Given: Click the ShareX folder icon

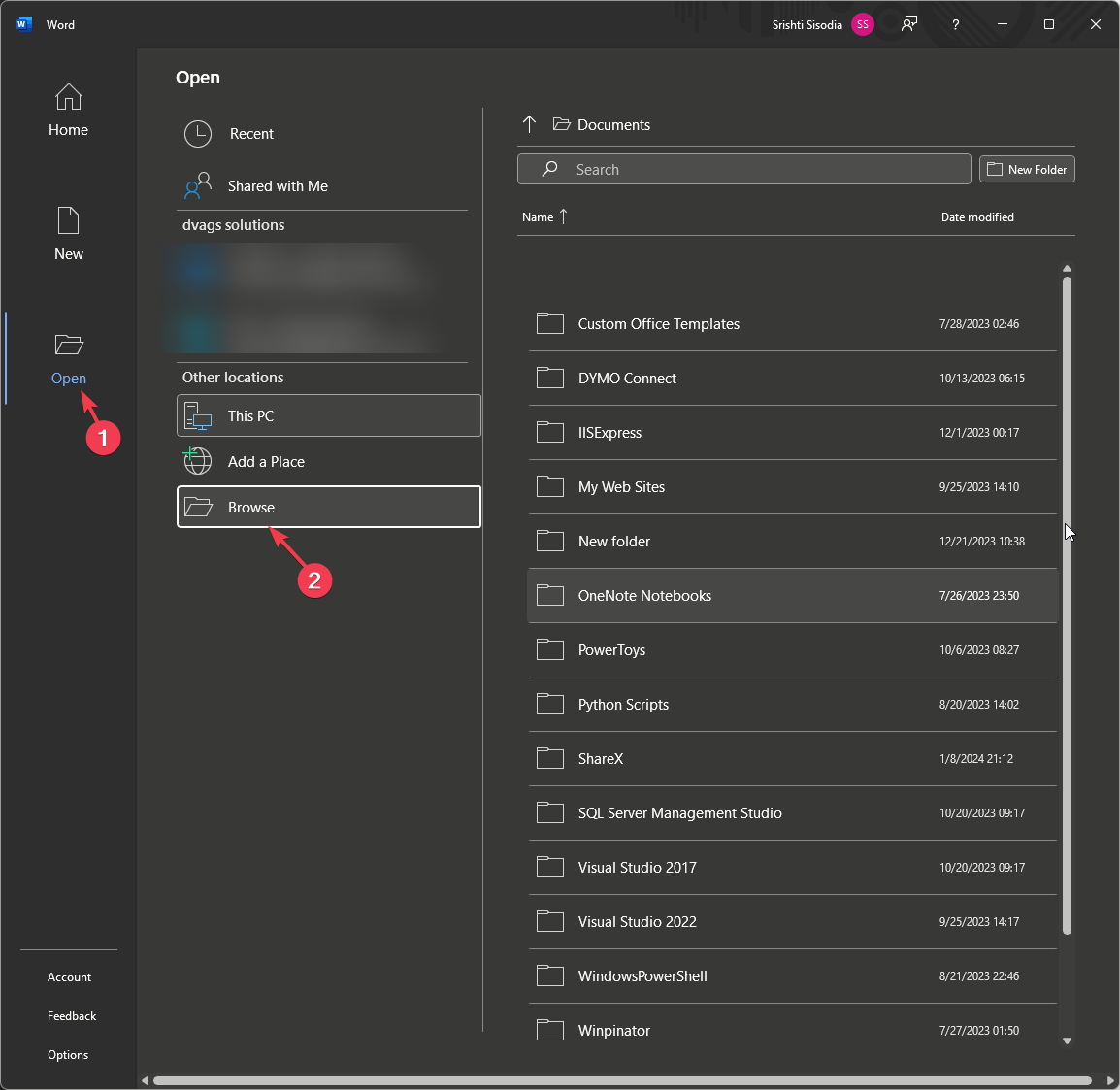Looking at the screenshot, I should (550, 758).
